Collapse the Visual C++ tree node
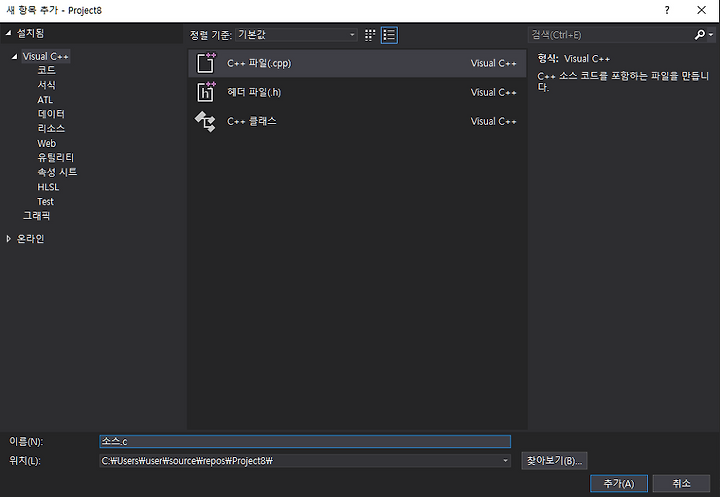 15,56
